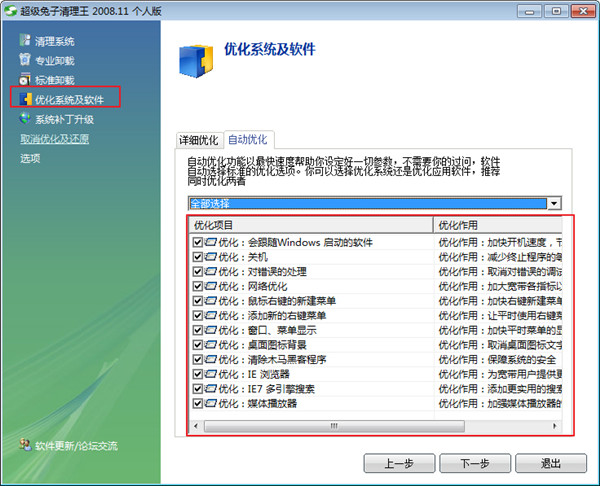The width and height of the screenshot is (600, 486).
Task: Click the 系统补丁升级 globe icon
Action: 25,119
